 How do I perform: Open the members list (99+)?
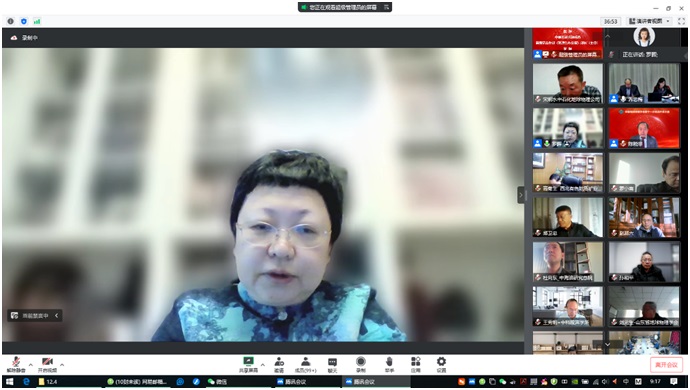[305, 364]
